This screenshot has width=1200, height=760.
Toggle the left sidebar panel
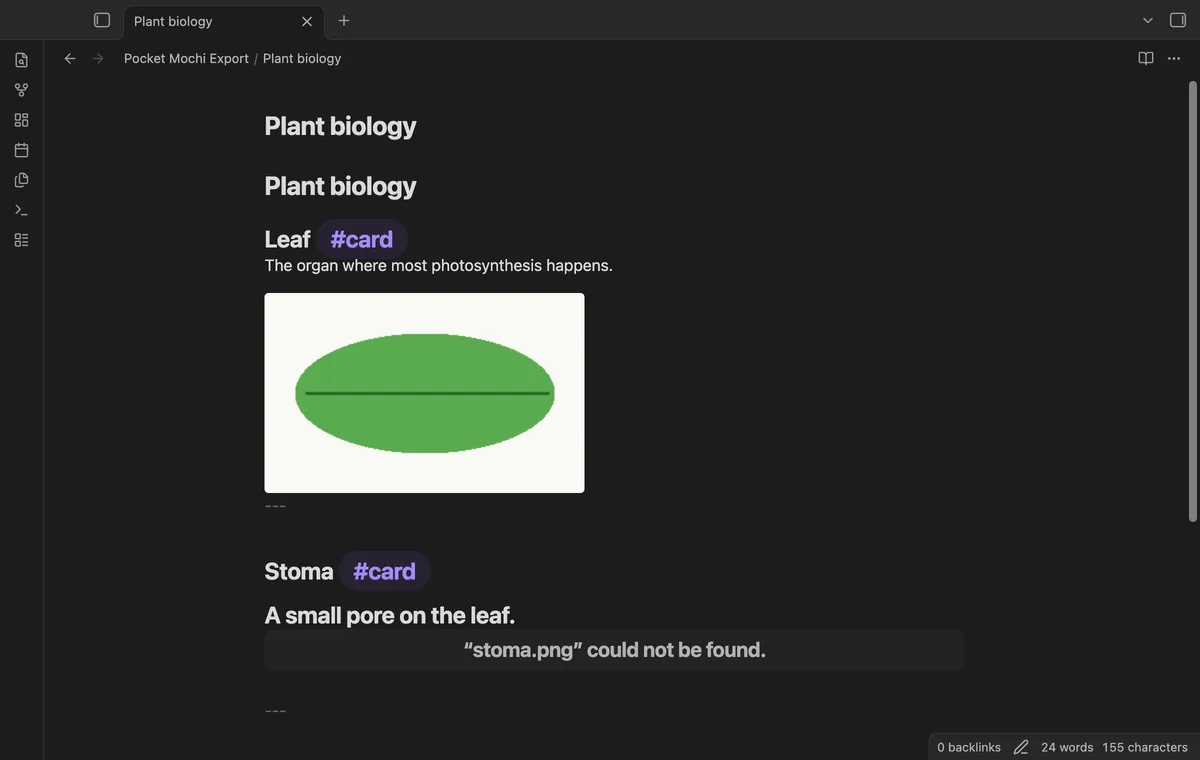pyautogui.click(x=102, y=20)
